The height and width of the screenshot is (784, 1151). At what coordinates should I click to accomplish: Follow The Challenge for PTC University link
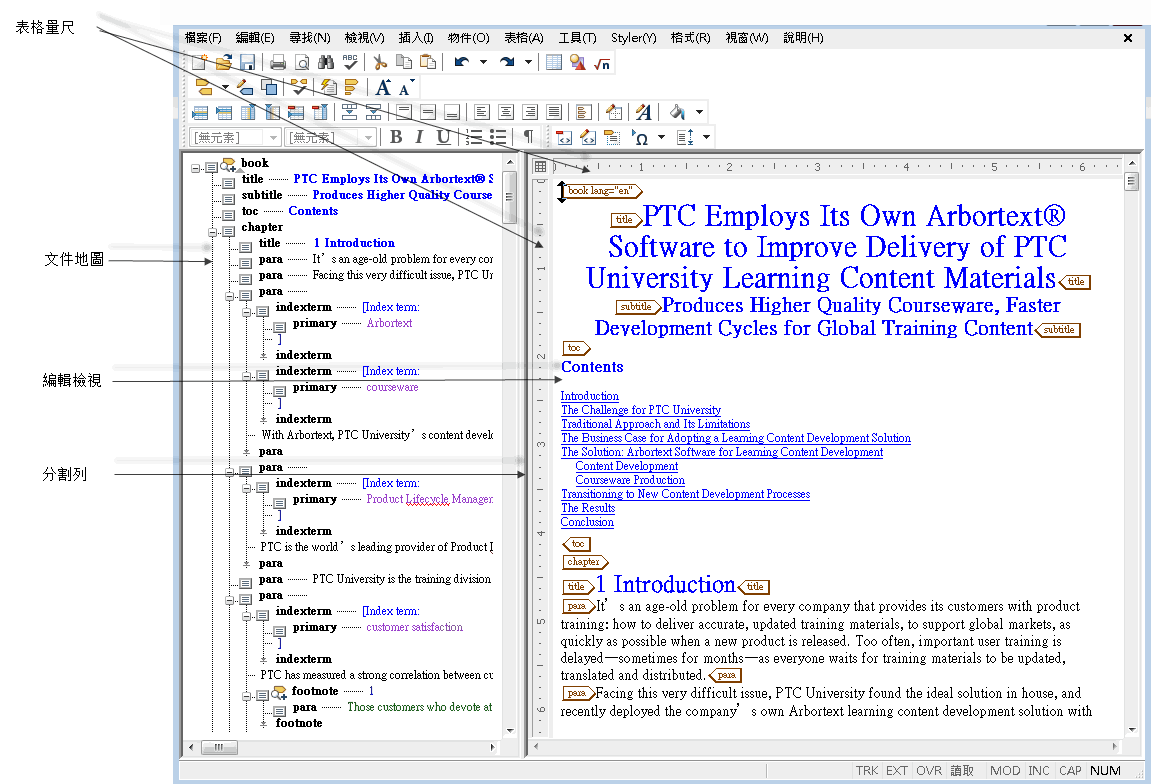[641, 410]
